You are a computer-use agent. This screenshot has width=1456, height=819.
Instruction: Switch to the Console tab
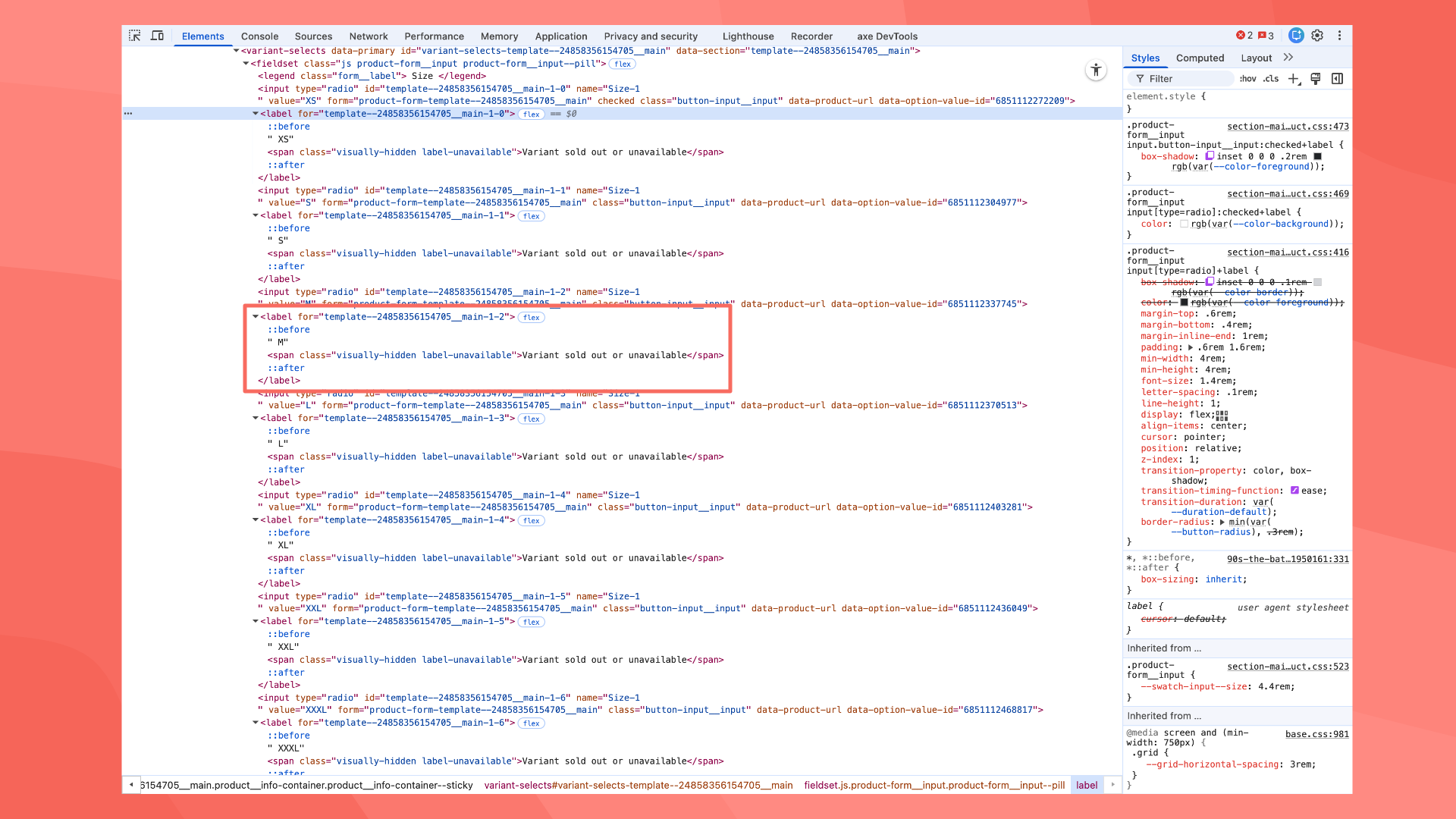pos(259,36)
